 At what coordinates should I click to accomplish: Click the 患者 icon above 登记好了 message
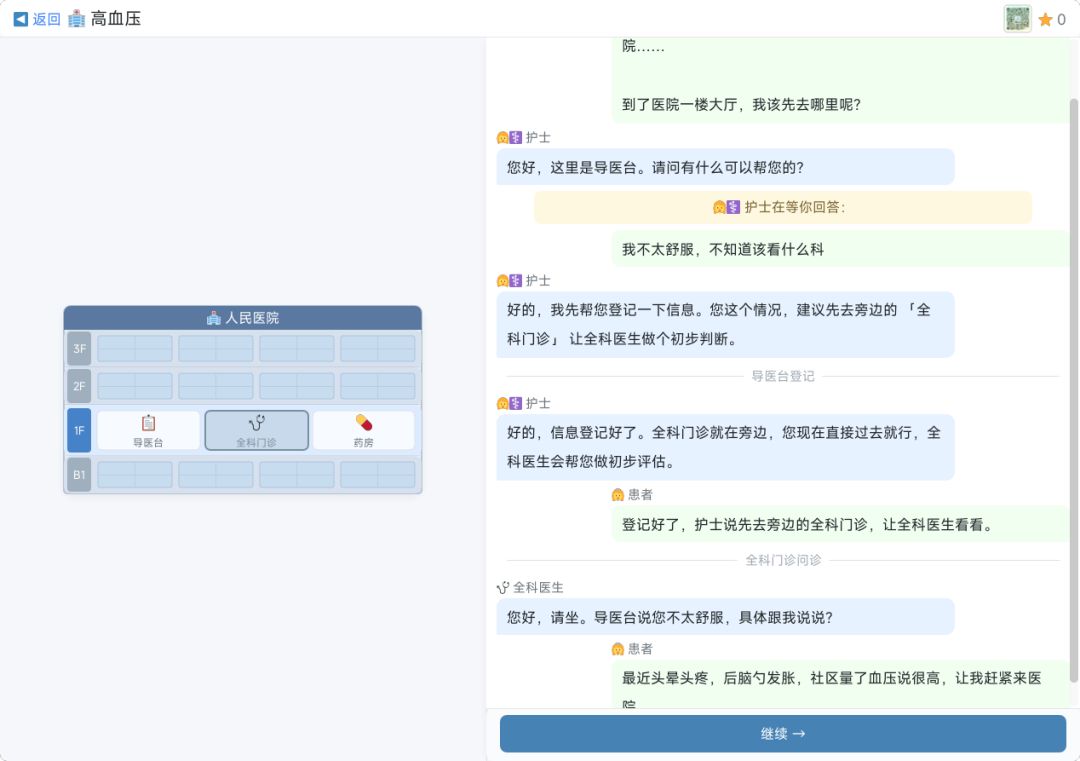[618, 494]
